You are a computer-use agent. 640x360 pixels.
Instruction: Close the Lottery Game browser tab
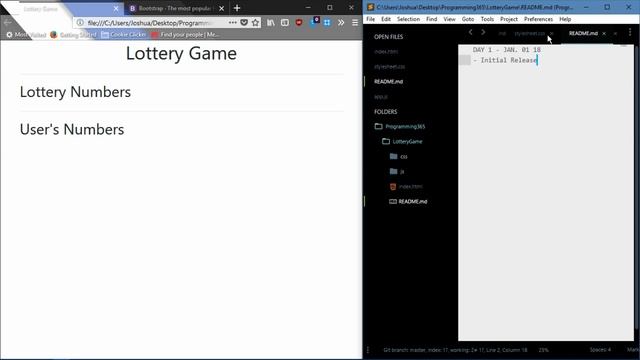(116, 8)
